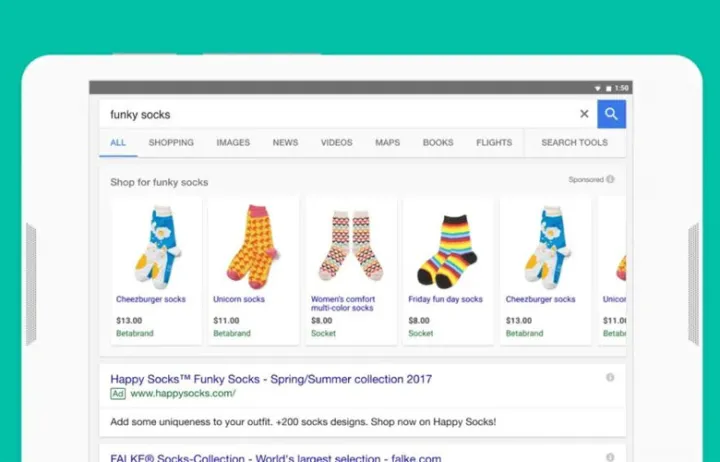This screenshot has height=462, width=720.
Task: Tap the Wi-Fi signal status icon
Action: click(597, 88)
